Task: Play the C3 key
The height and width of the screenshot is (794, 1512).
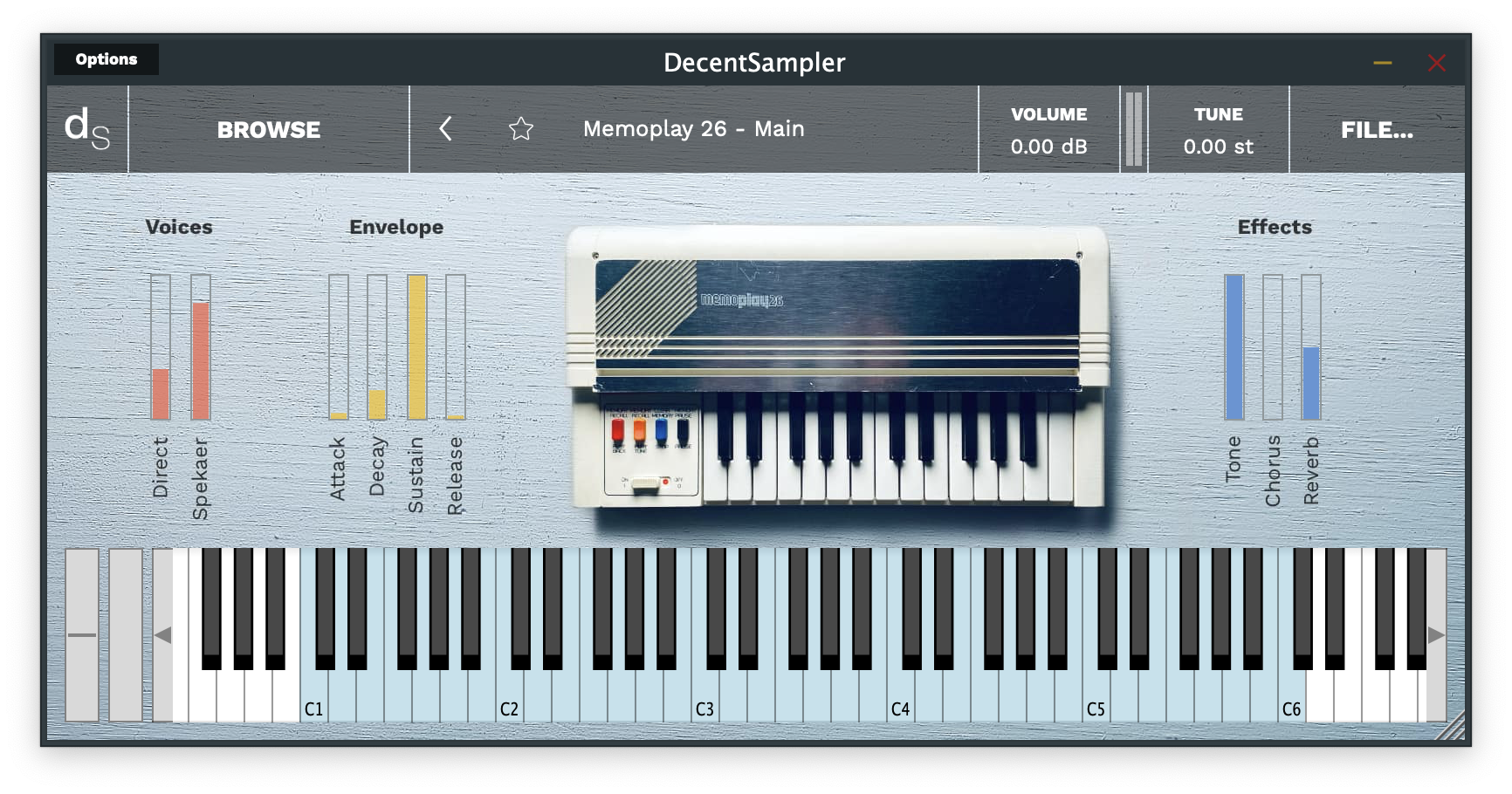Action: pos(705,698)
